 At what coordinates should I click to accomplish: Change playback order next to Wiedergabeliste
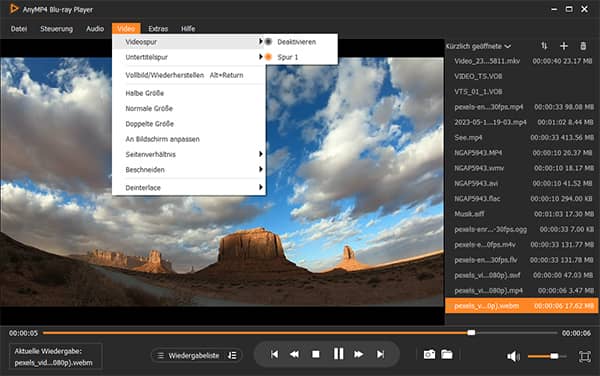(x=232, y=355)
